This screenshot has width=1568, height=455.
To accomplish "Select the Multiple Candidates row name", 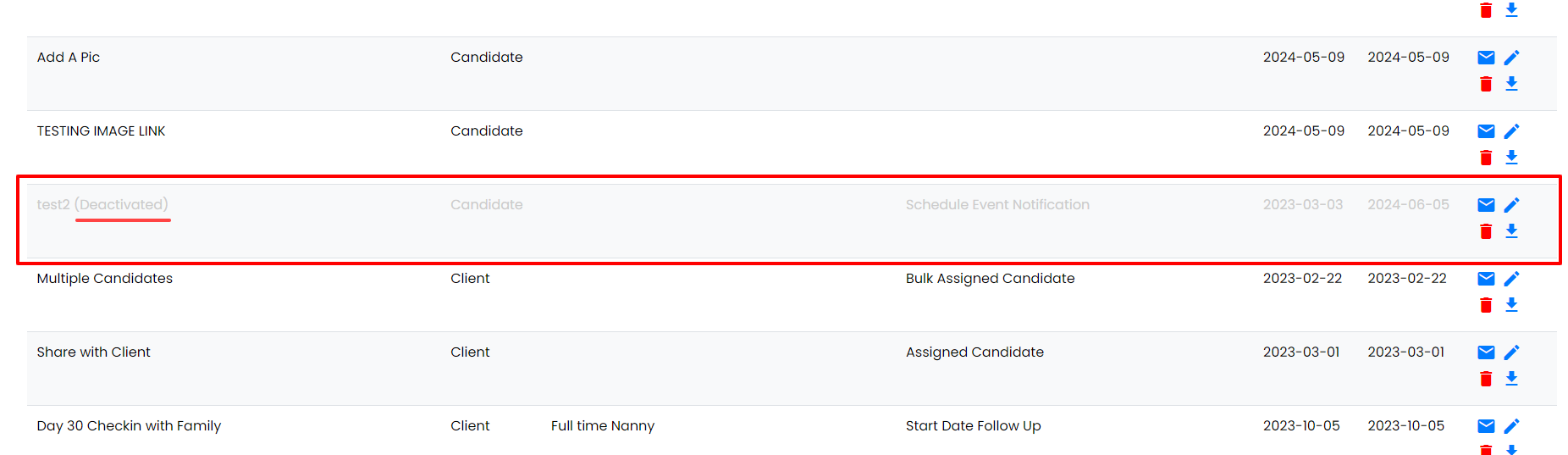I will pyautogui.click(x=105, y=279).
